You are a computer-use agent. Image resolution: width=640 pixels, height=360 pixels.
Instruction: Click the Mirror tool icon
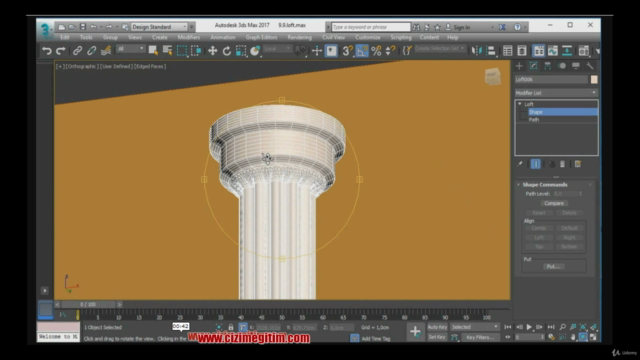[x=476, y=51]
